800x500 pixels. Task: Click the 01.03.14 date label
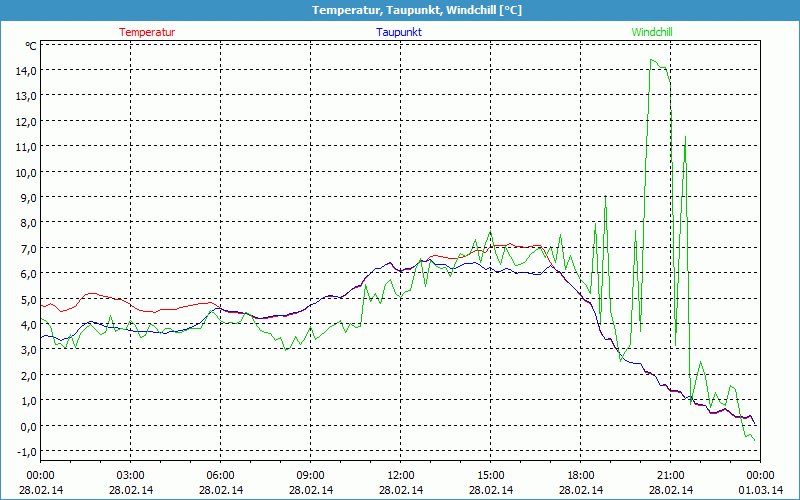point(760,490)
